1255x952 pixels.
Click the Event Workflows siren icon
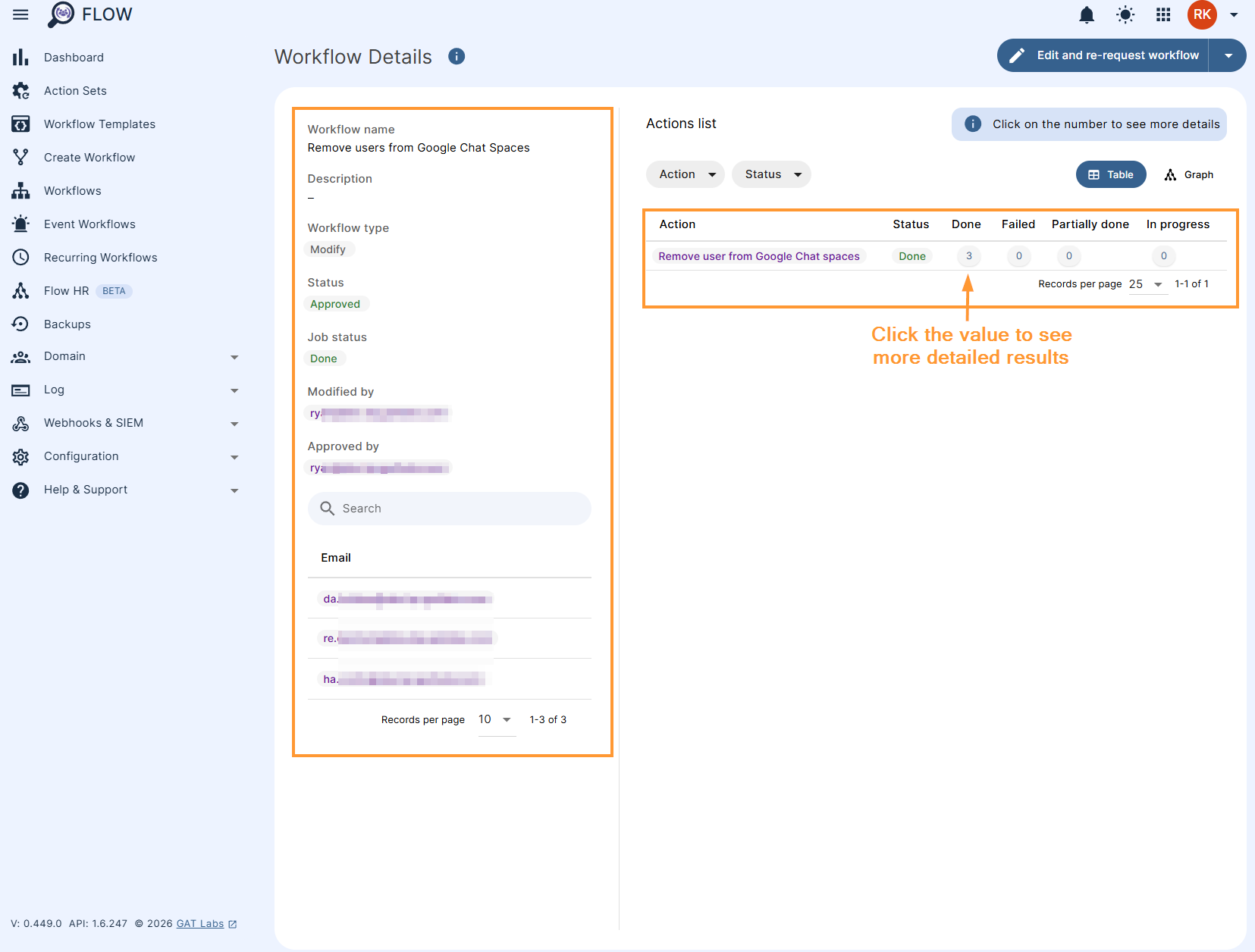point(20,224)
